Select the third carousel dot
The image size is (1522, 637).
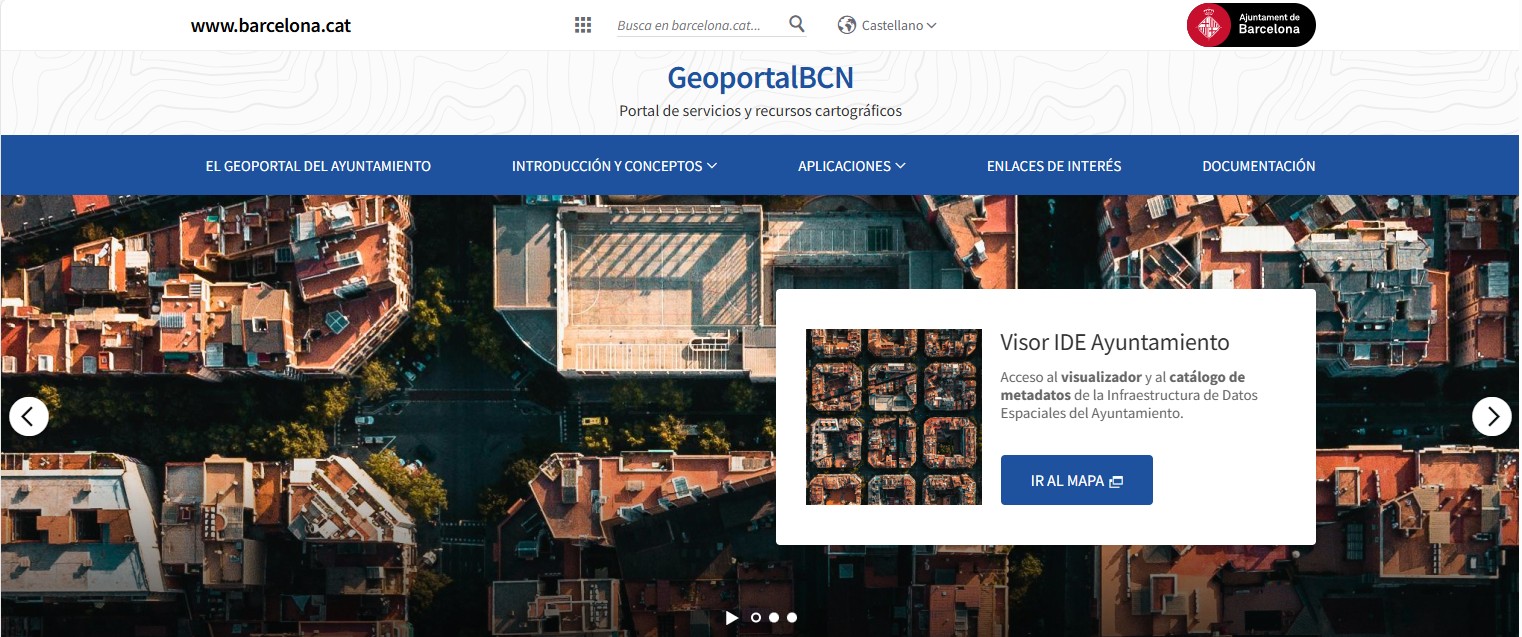(792, 618)
